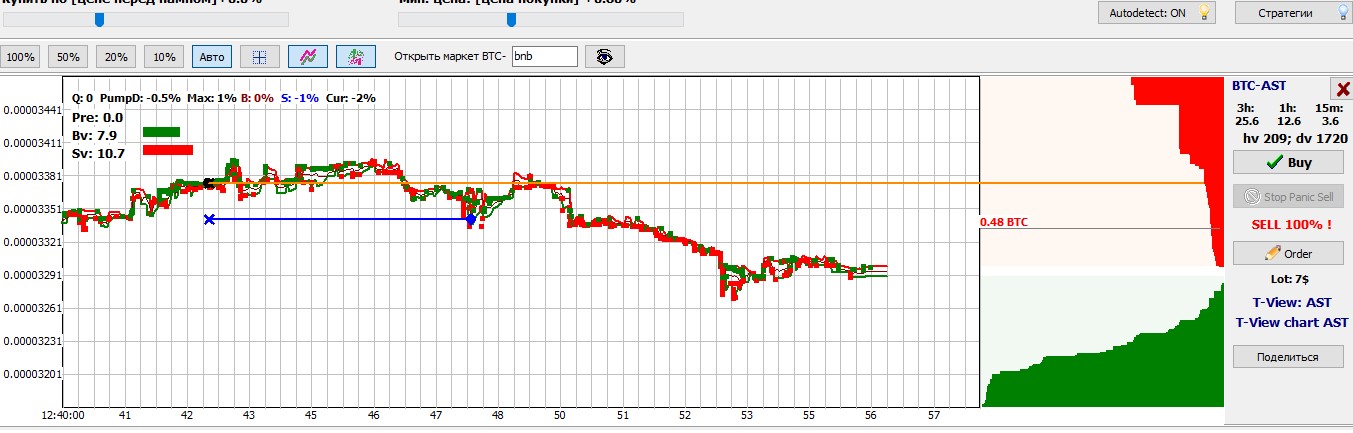Open the Стратегии strategies window
Image resolution: width=1353 pixels, height=433 pixels.
point(1293,12)
